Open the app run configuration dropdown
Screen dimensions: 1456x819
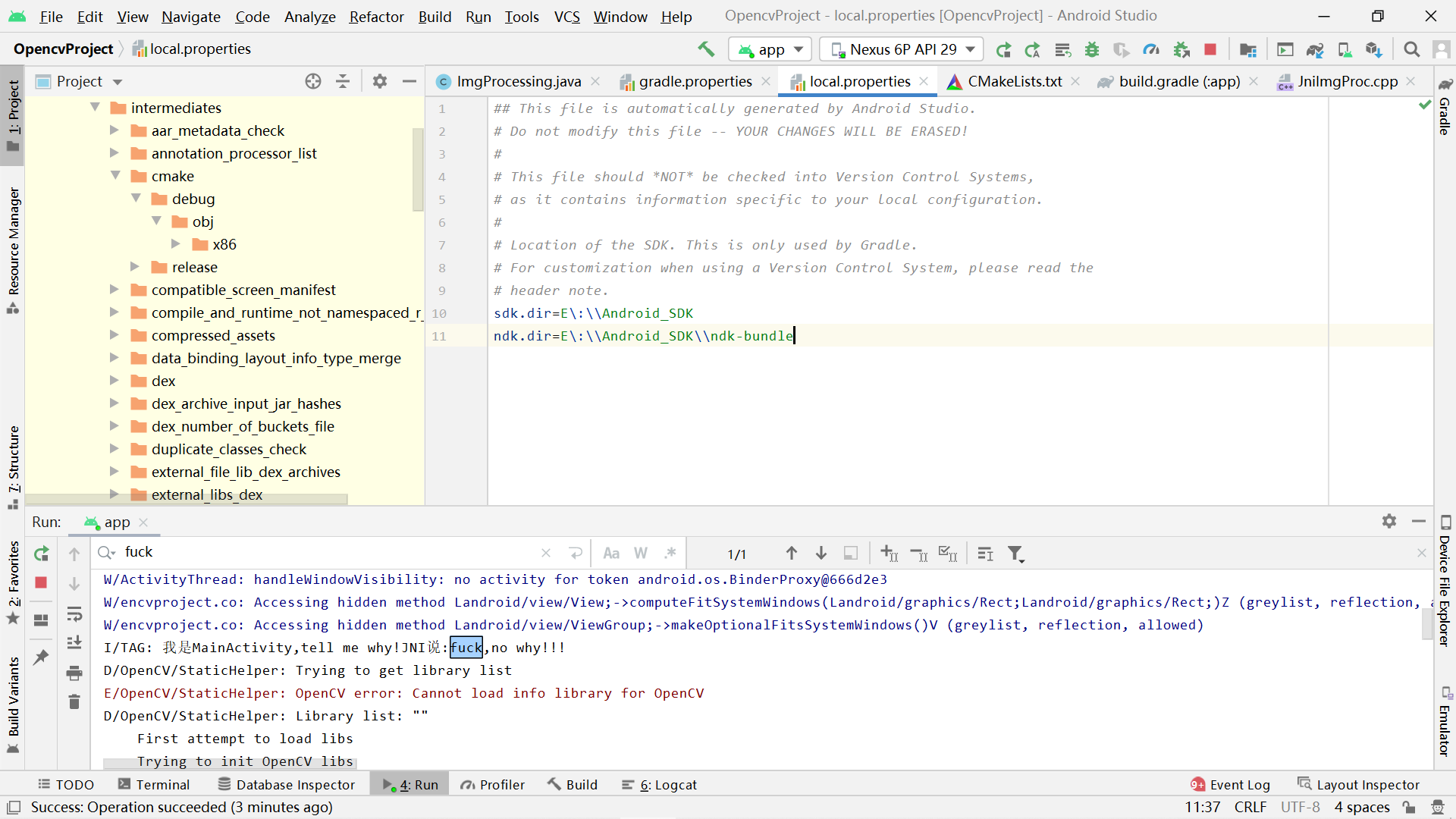770,49
